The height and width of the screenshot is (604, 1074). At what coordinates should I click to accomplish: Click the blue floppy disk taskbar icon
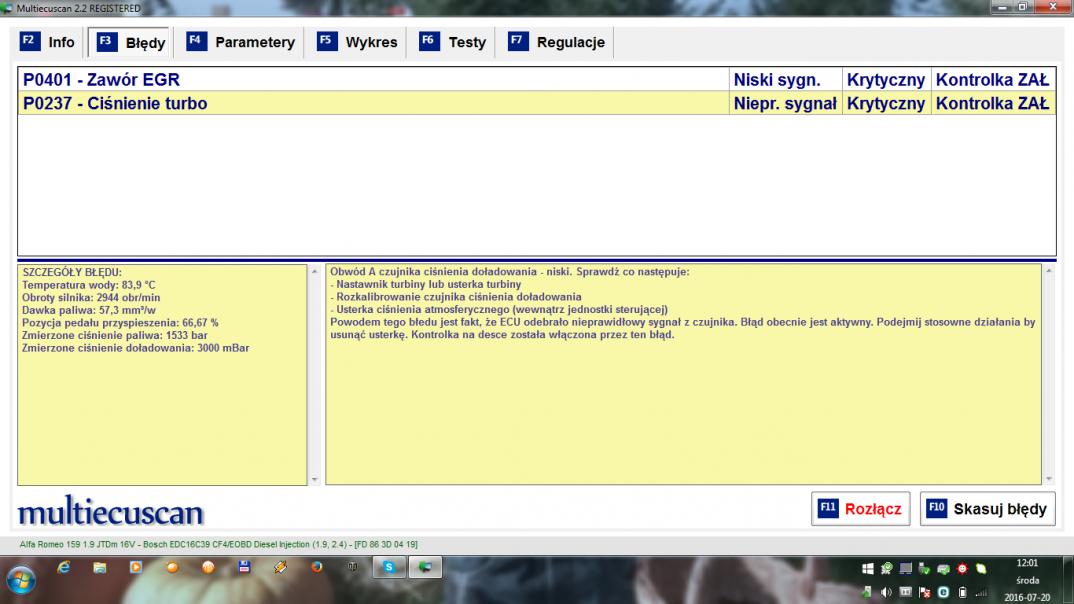click(x=244, y=567)
